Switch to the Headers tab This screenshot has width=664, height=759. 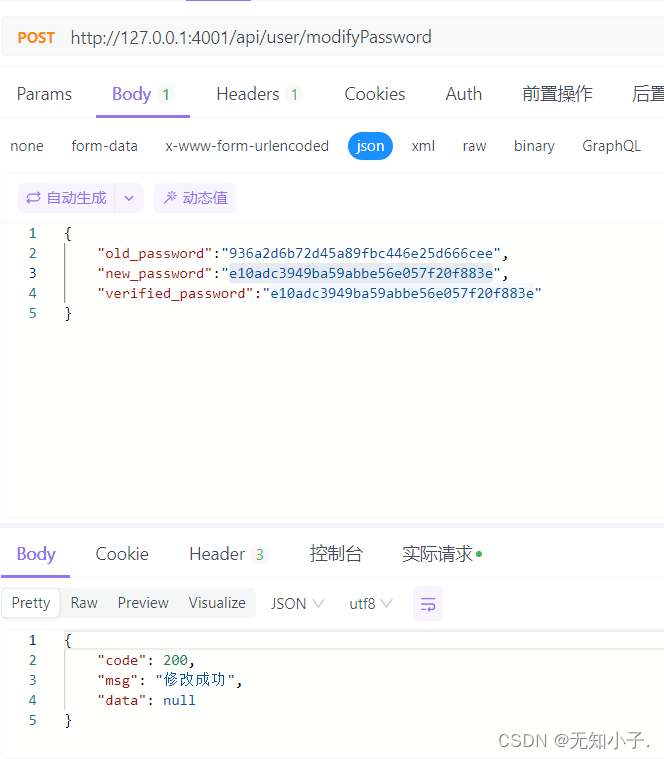259,94
